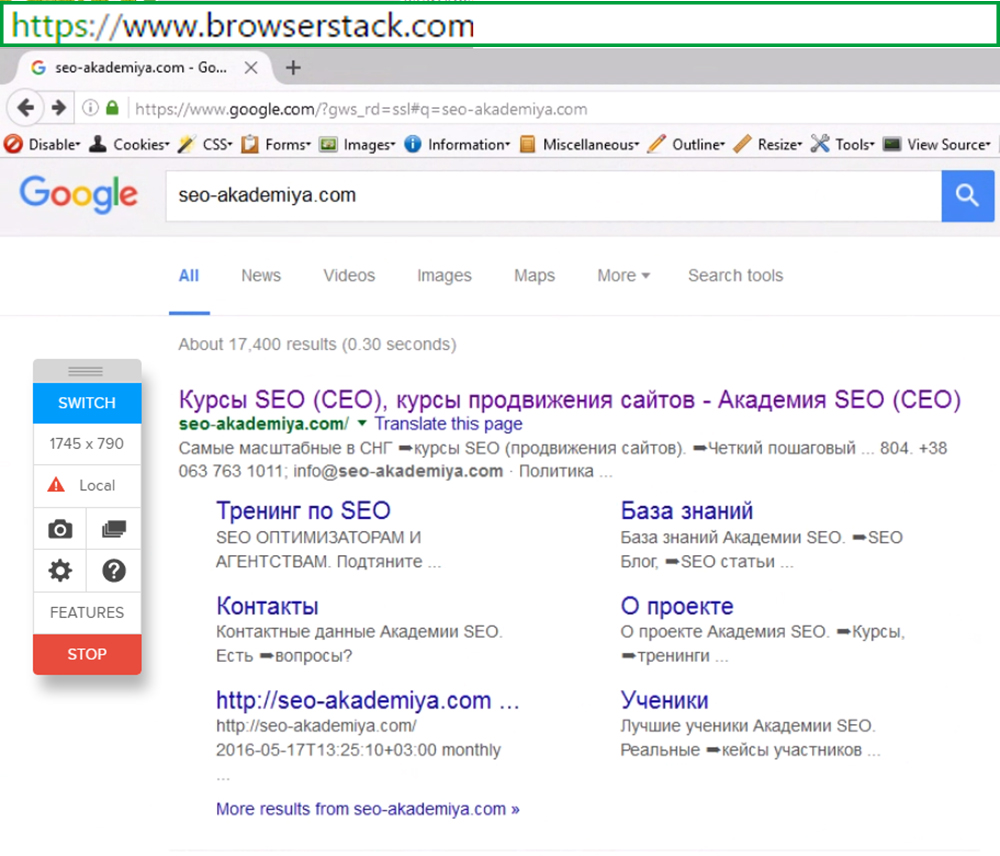Open the Outline toolbar menu
This screenshot has width=1000, height=856.
click(686, 144)
